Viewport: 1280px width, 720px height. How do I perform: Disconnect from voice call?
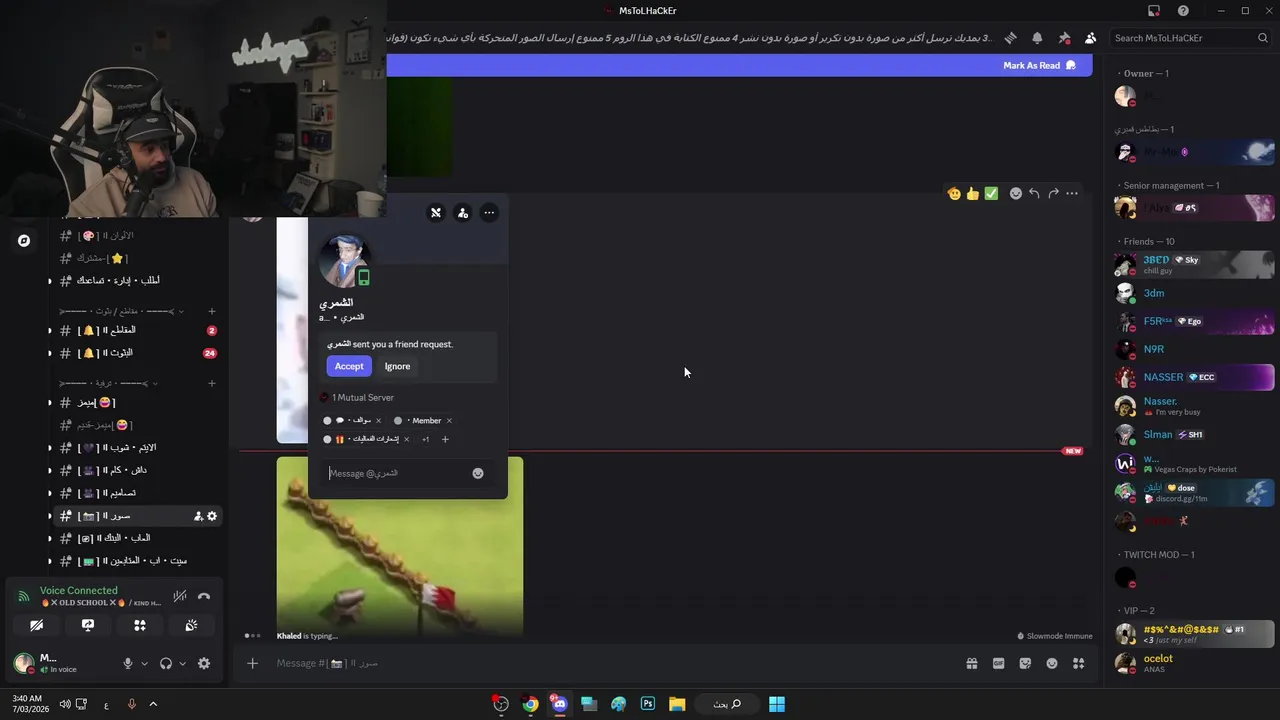click(204, 596)
